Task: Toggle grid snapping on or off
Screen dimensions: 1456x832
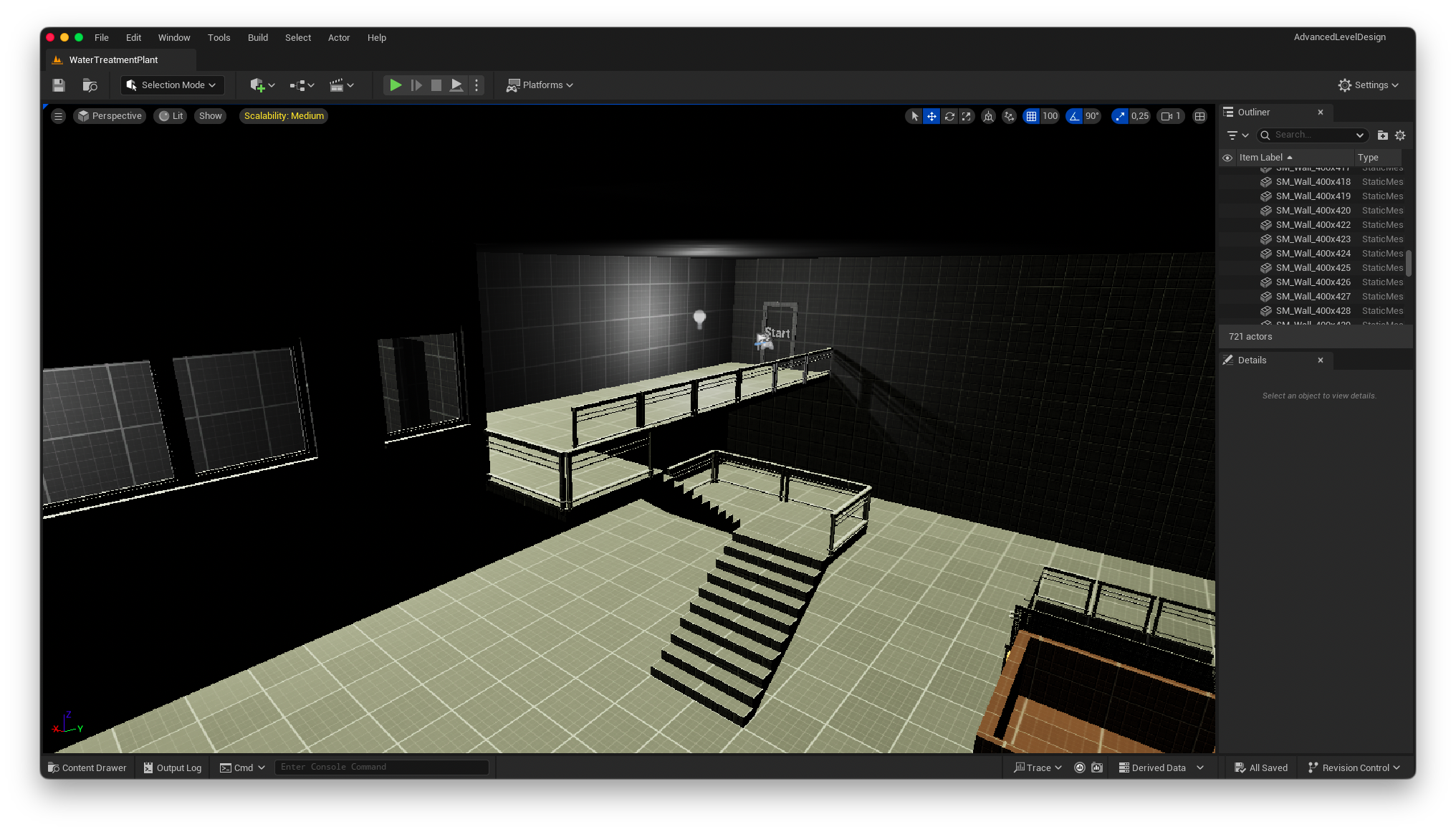Action: point(1031,116)
